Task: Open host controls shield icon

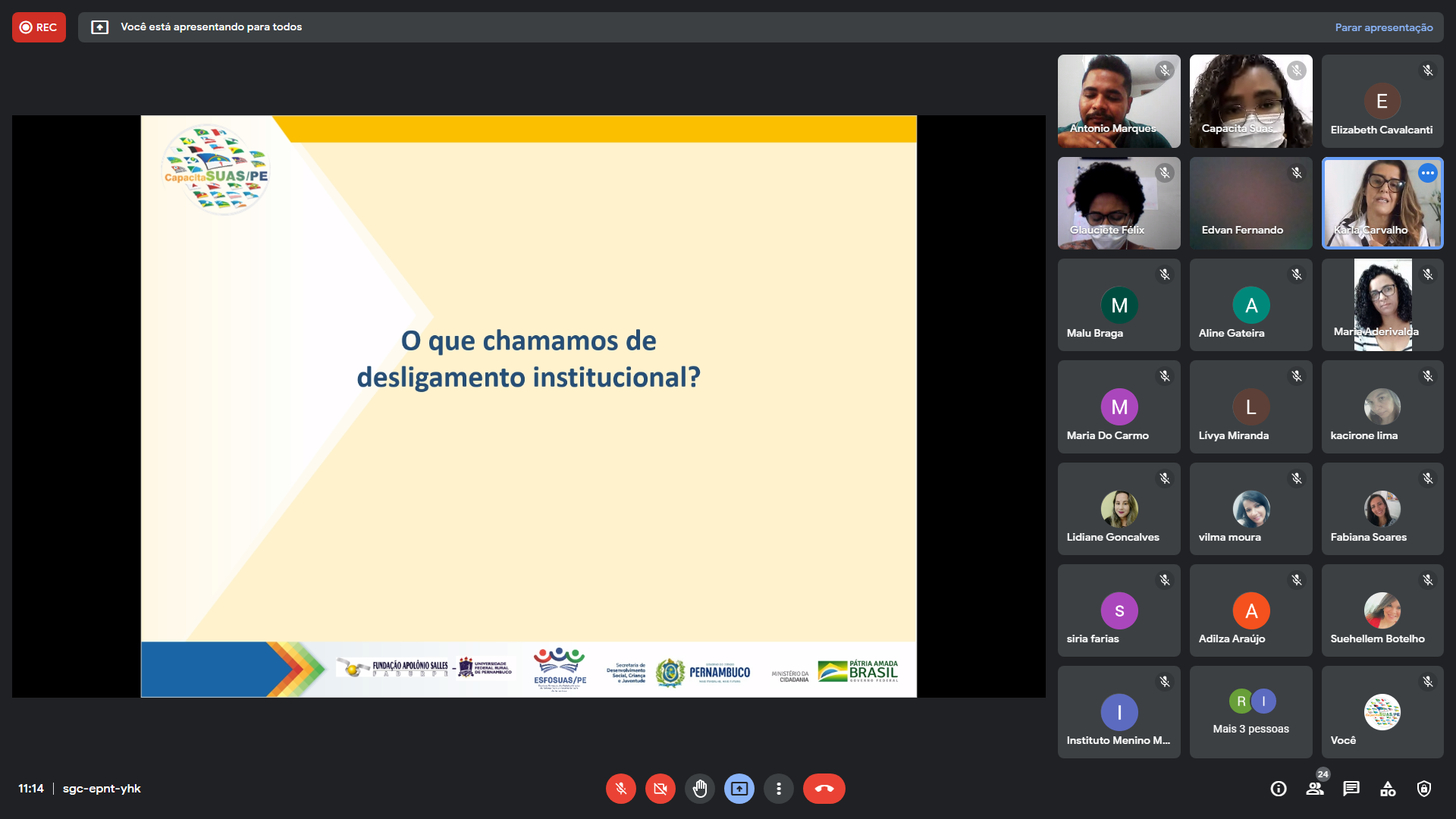Action: click(x=1424, y=789)
